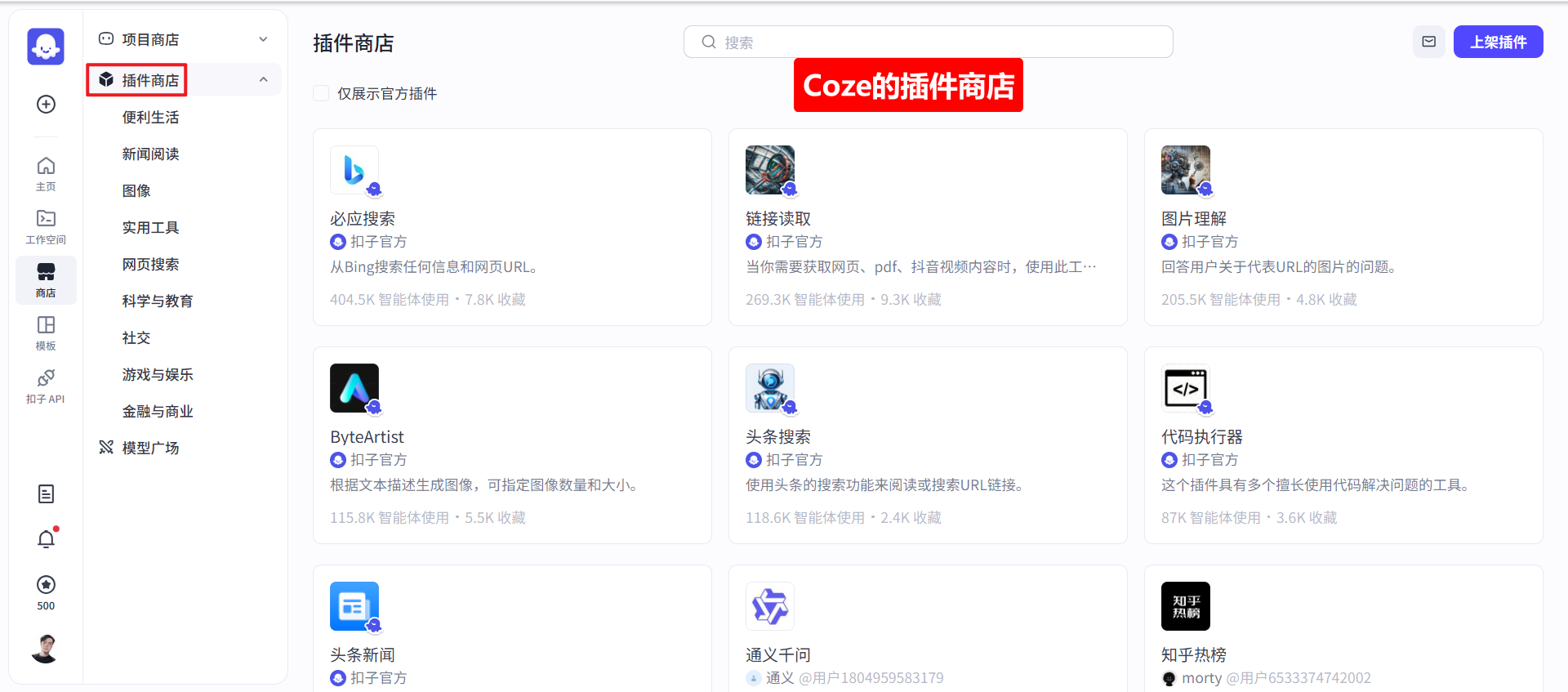Click the 搜索 search field

928,42
